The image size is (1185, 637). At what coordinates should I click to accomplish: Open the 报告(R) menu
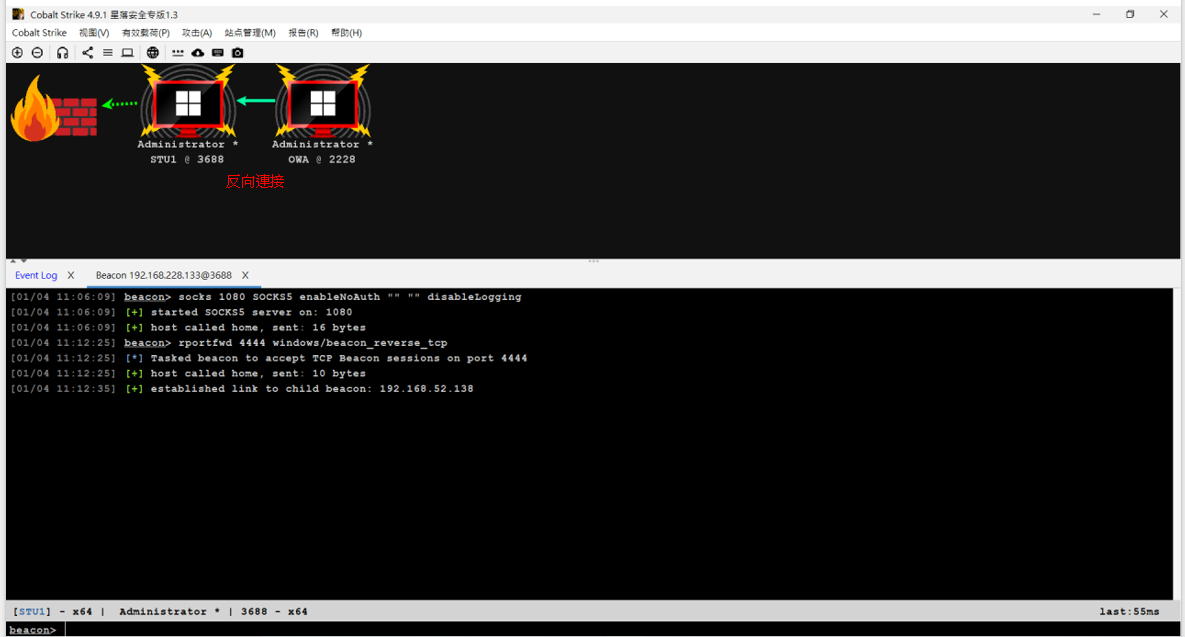(303, 32)
